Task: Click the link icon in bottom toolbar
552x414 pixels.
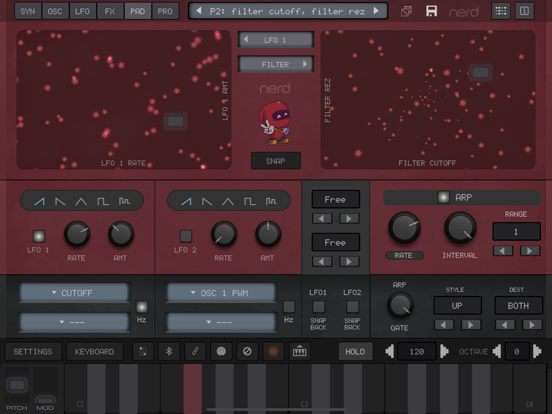Action: coord(195,351)
